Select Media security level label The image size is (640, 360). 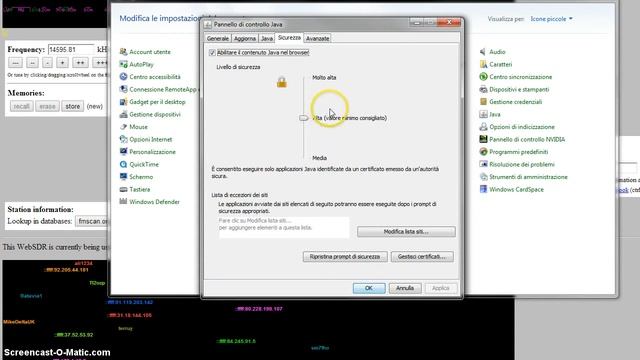pos(319,158)
